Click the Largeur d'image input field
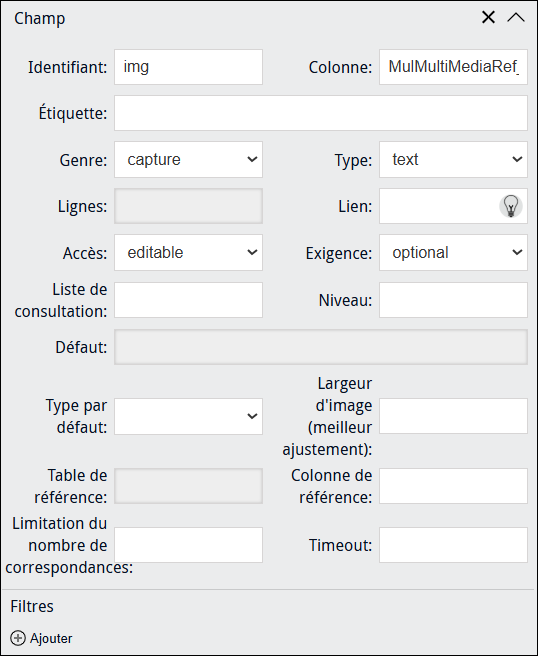538x656 pixels. 453,416
